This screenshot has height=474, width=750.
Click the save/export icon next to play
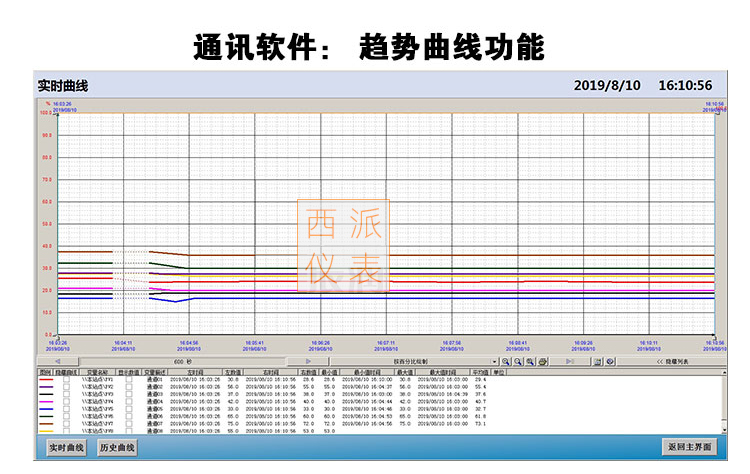597,361
